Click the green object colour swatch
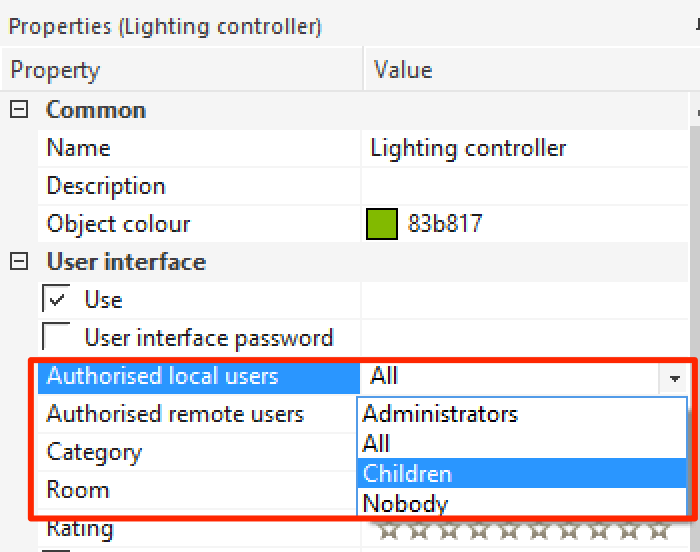The height and width of the screenshot is (552, 700). [382, 224]
